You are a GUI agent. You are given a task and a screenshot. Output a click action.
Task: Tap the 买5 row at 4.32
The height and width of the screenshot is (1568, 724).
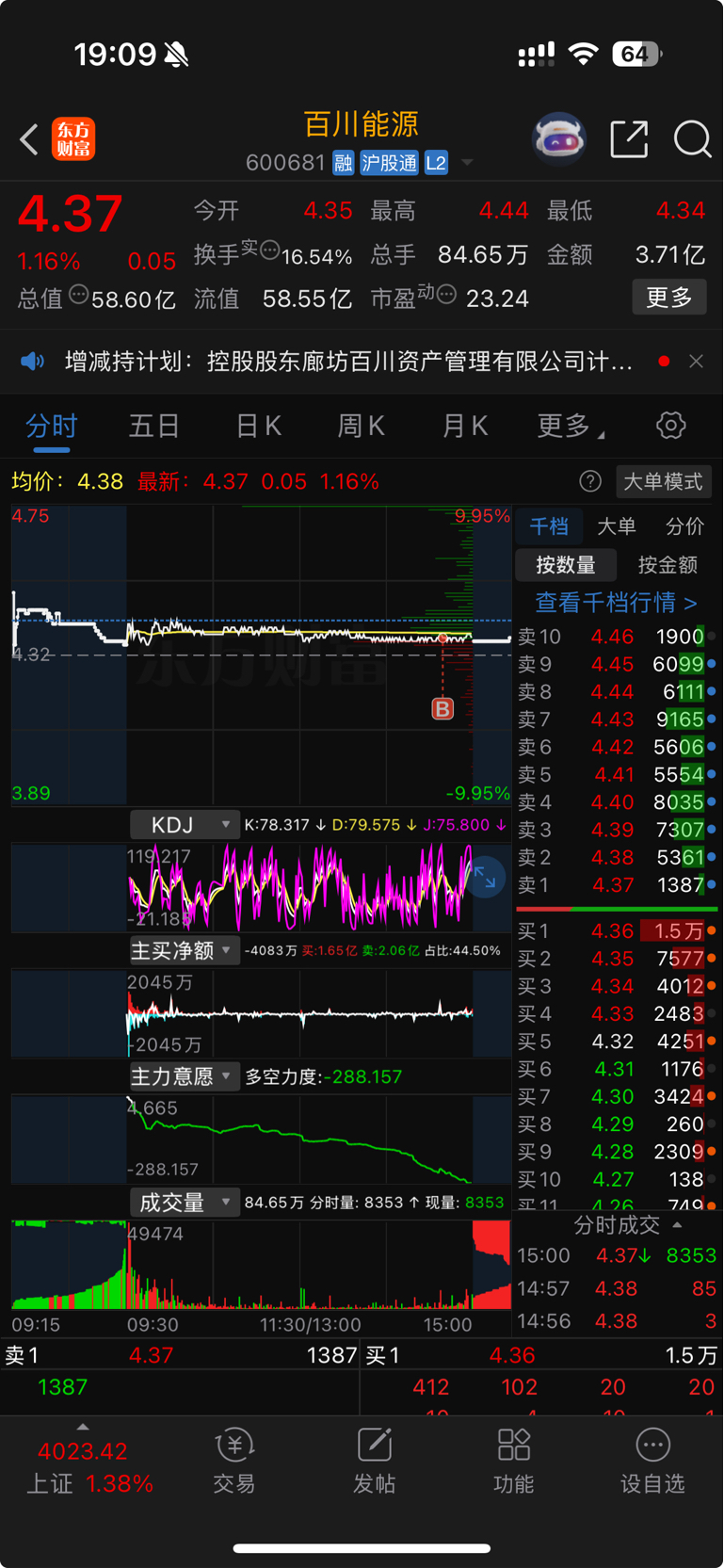click(x=617, y=1042)
